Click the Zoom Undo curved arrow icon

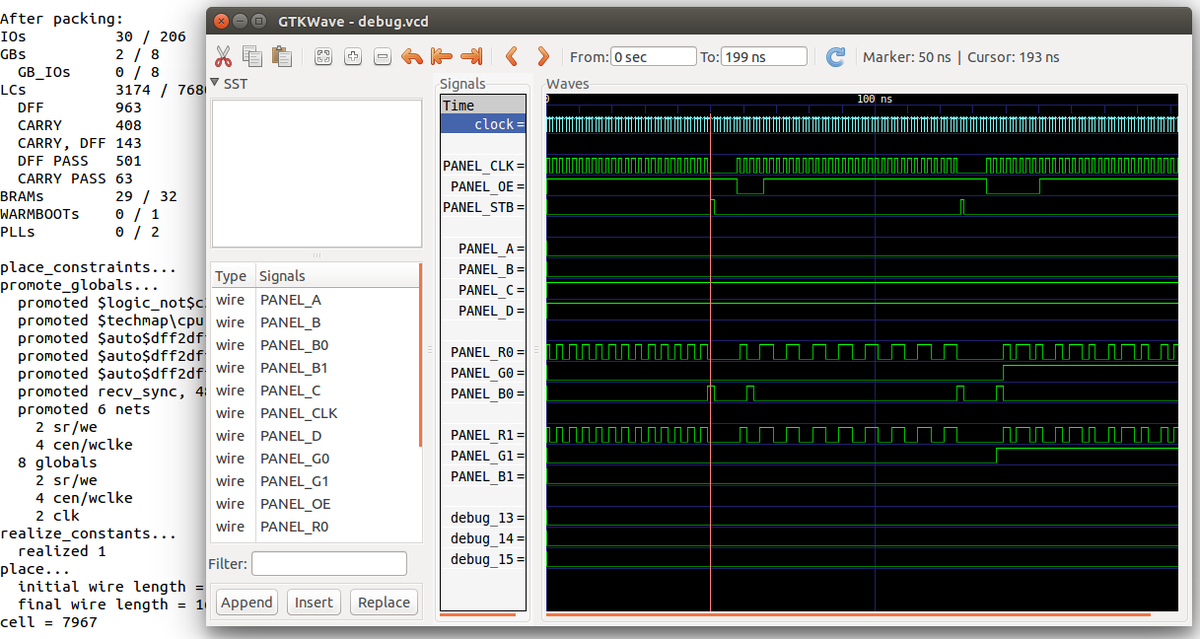click(412, 57)
